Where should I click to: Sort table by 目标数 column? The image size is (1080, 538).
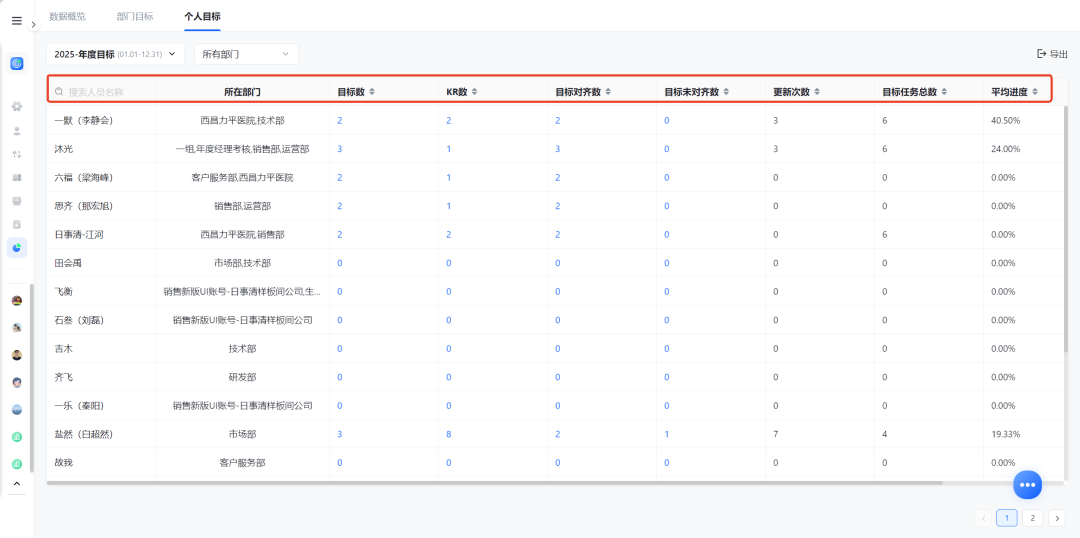click(x=372, y=92)
